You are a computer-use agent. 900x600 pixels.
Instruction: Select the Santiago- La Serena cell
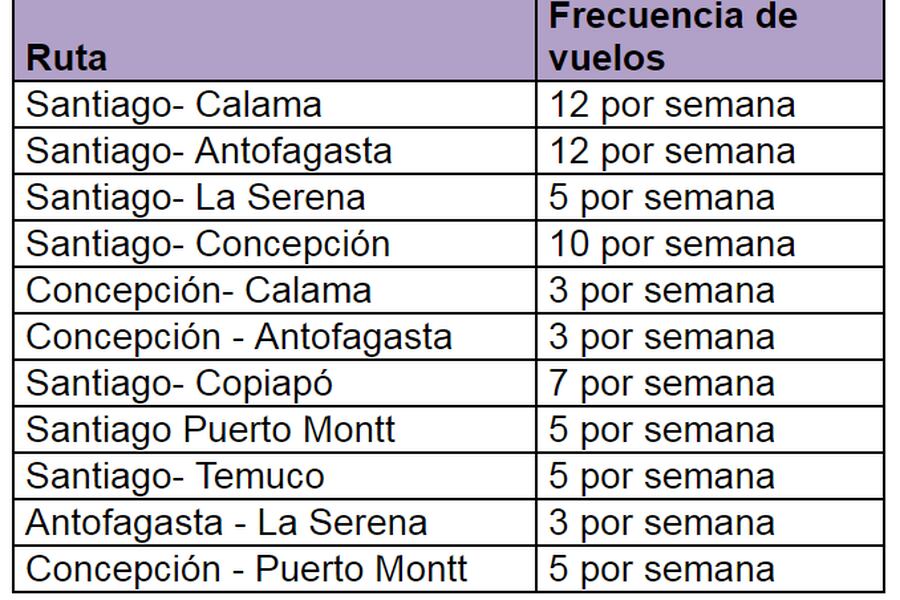[x=274, y=198]
